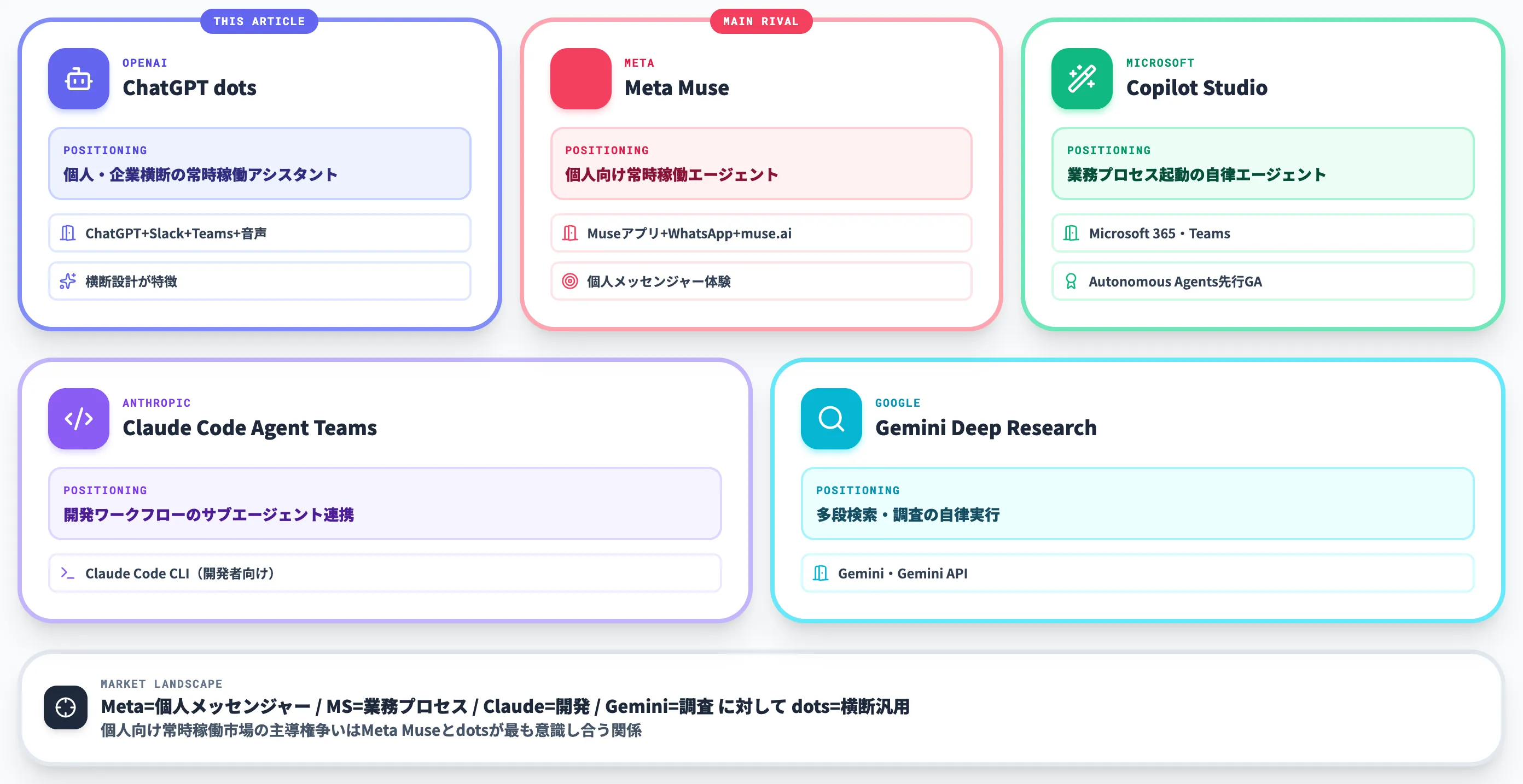
Task: Click 業務プロセス起動の自律エージェント positioning text
Action: 1196,174
